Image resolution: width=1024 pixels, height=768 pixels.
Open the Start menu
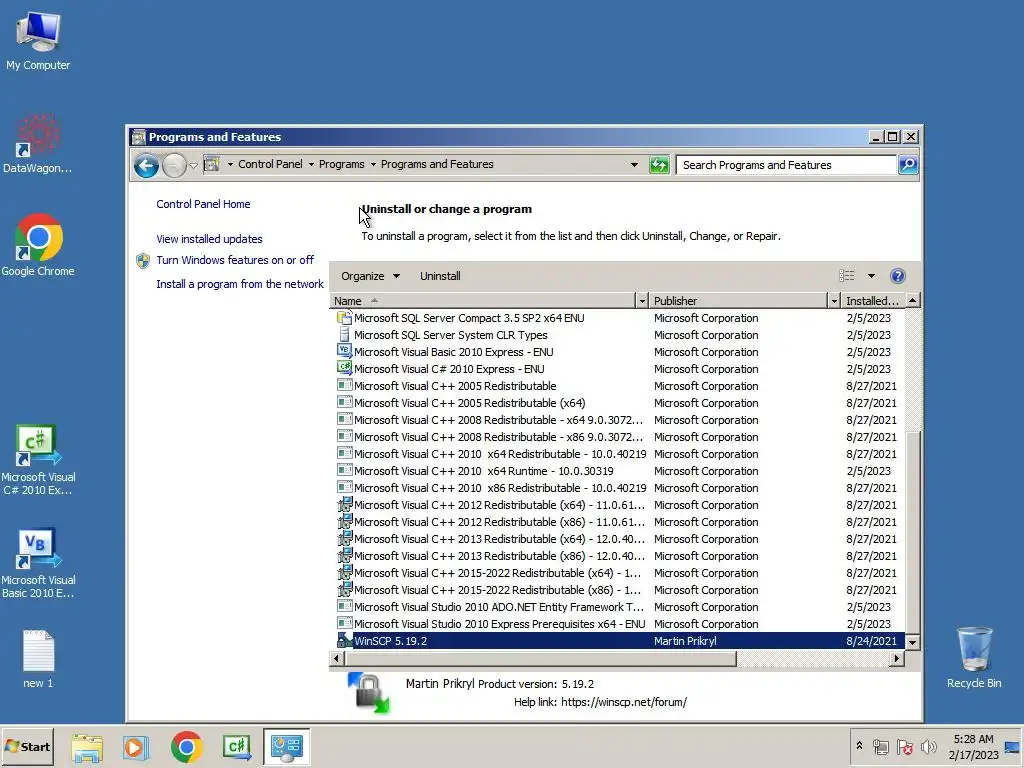pos(27,747)
